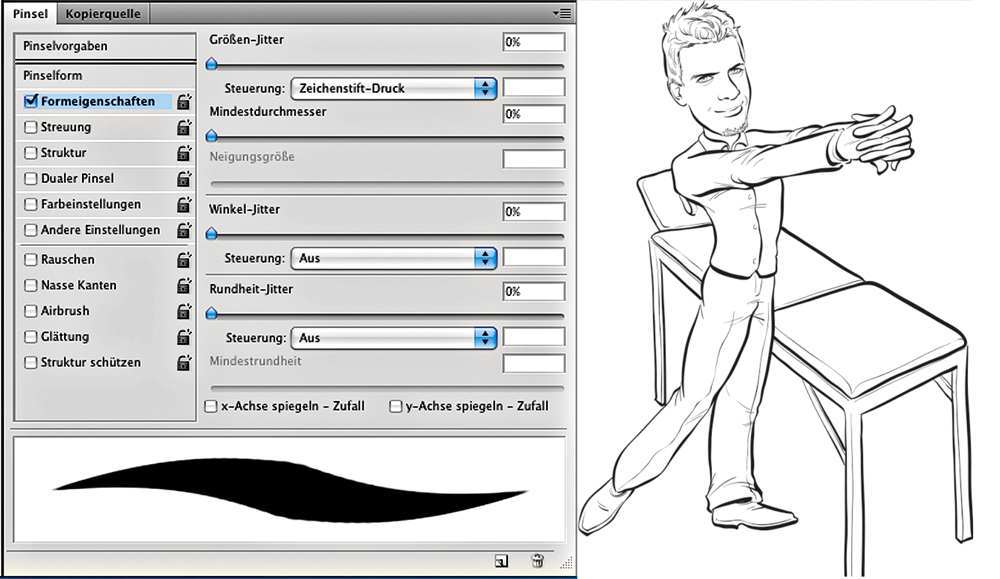Toggle lock icon beside Andere Einstellungen
The width and height of the screenshot is (1000, 579).
point(184,230)
